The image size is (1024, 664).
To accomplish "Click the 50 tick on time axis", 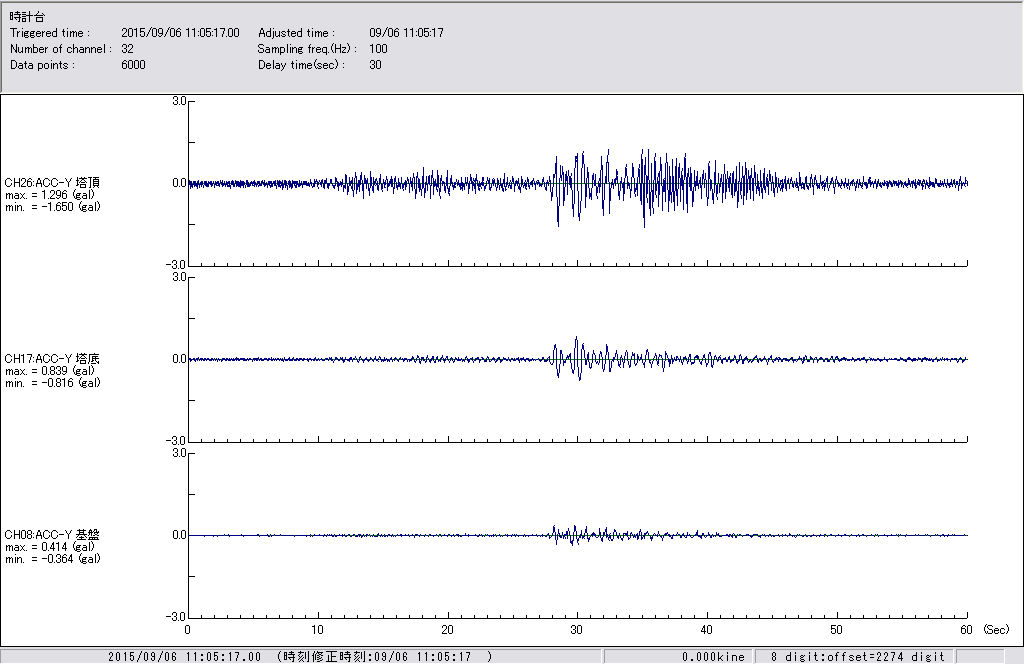I will [x=837, y=631].
